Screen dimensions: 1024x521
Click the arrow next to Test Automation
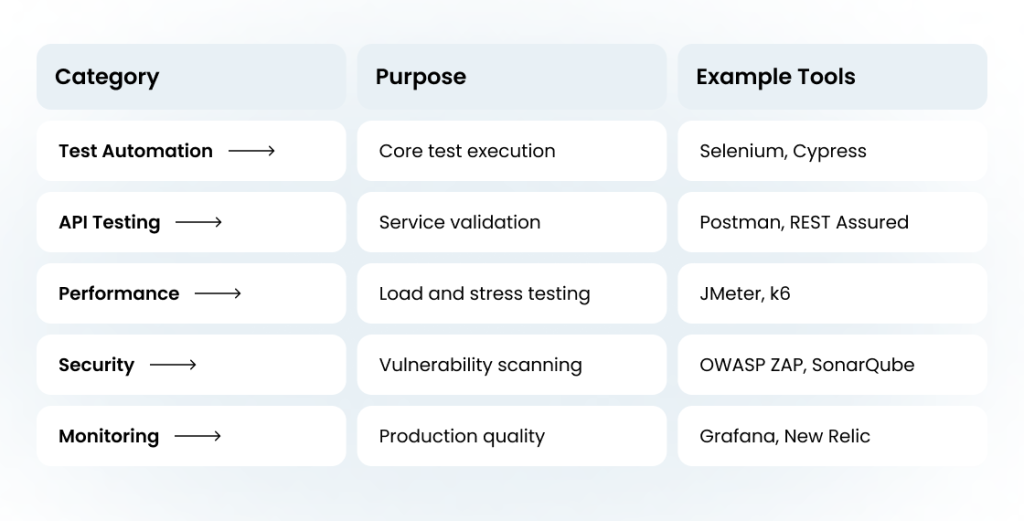pos(251,151)
